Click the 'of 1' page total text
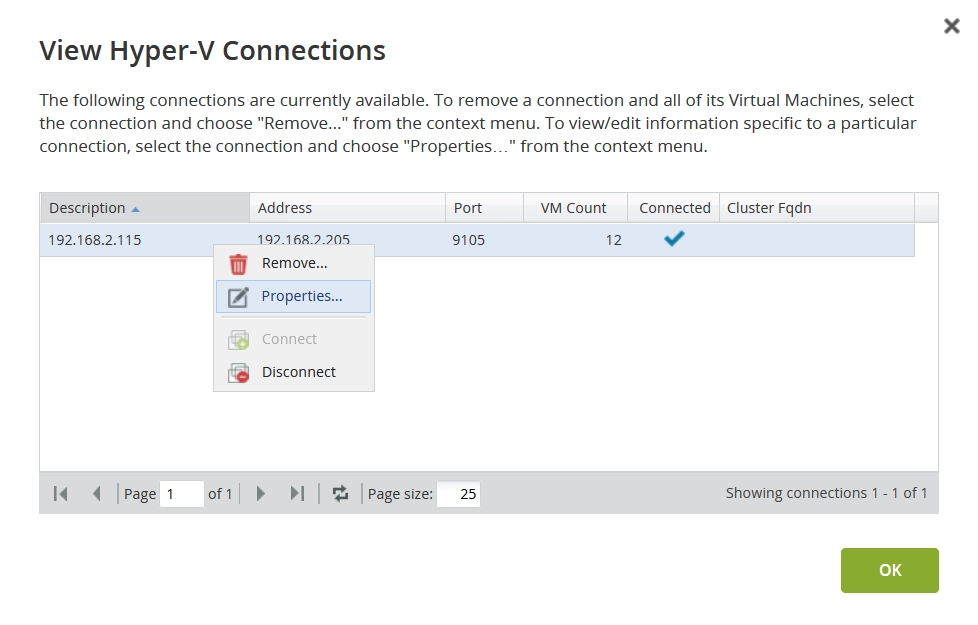The image size is (978, 625). coord(220,494)
